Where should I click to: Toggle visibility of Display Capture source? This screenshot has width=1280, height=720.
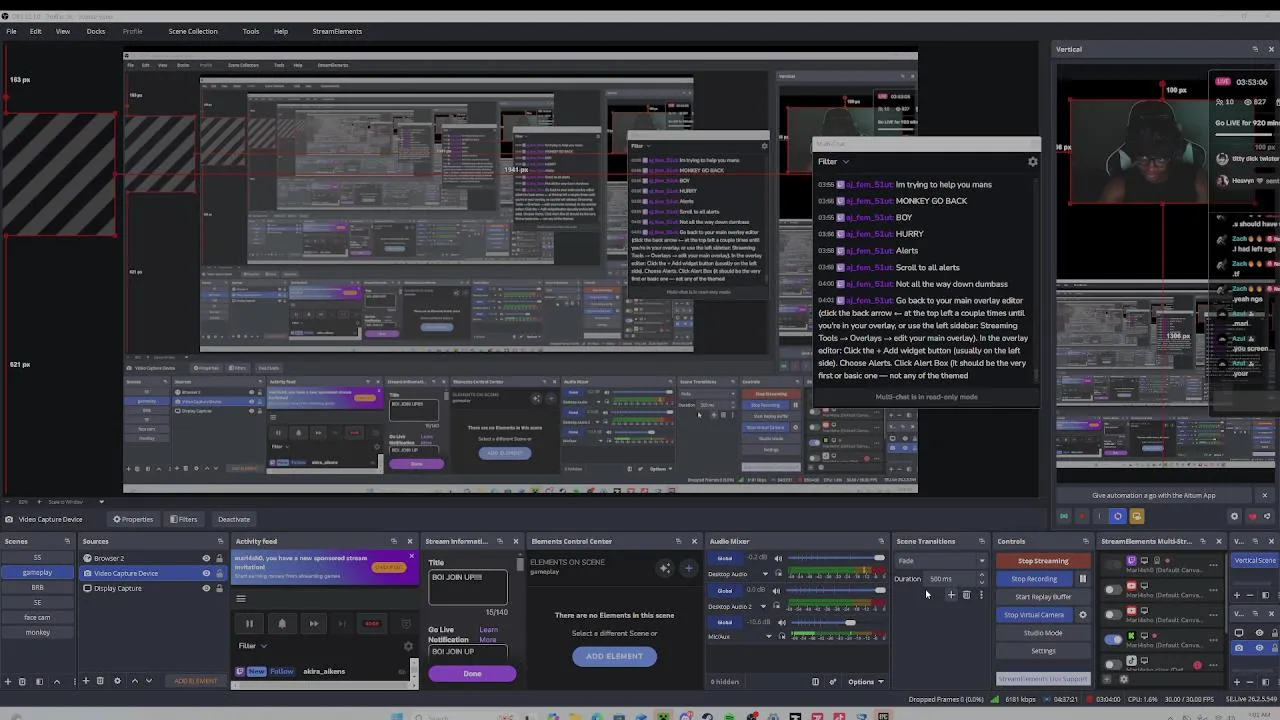(206, 588)
